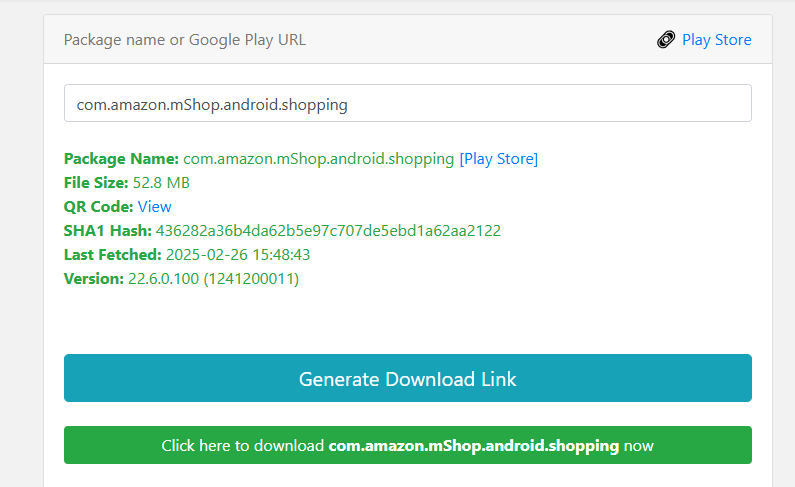
Task: Focus the package name input field
Action: pyautogui.click(x=408, y=103)
